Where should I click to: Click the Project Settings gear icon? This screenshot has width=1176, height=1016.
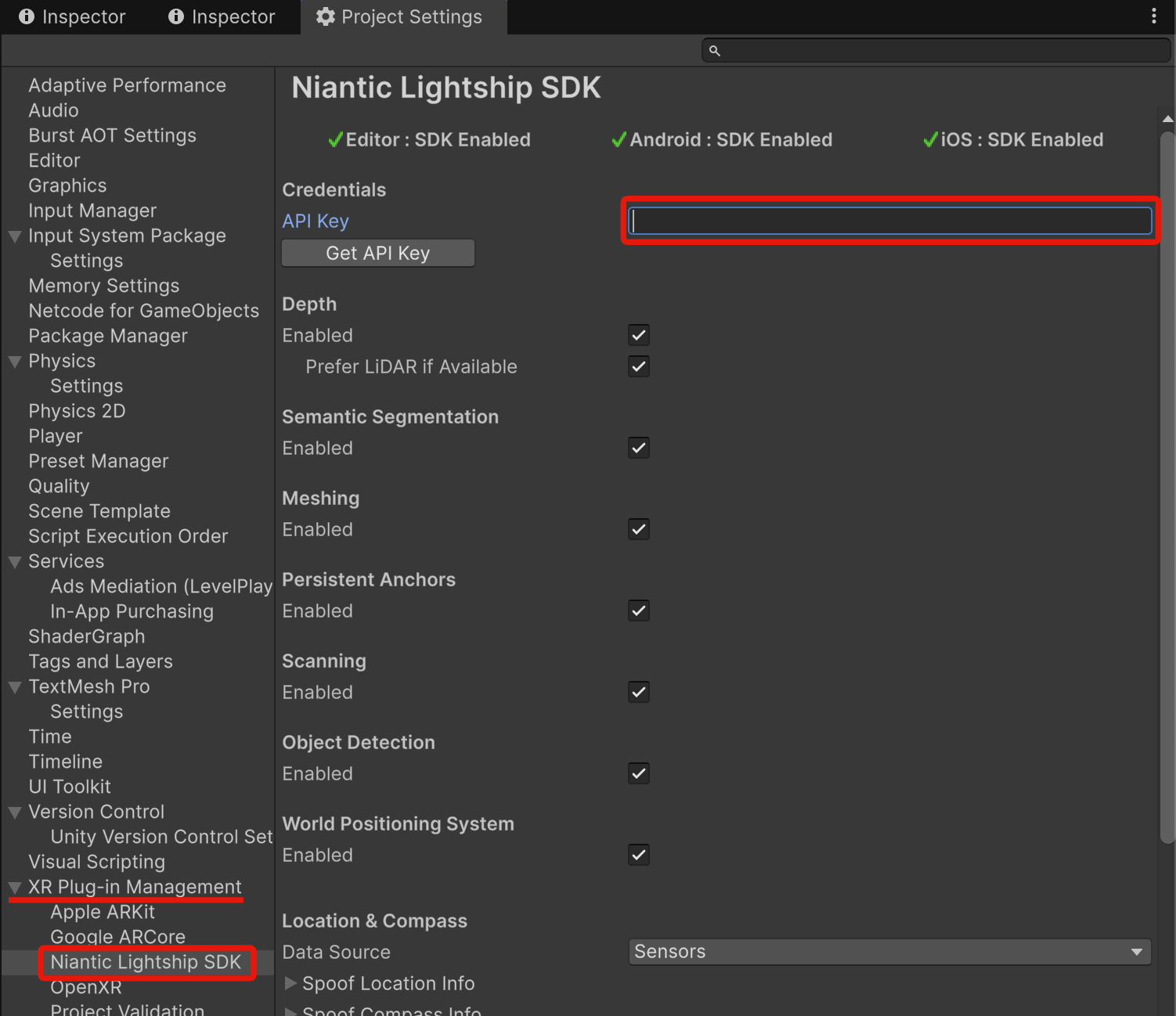[x=325, y=16]
